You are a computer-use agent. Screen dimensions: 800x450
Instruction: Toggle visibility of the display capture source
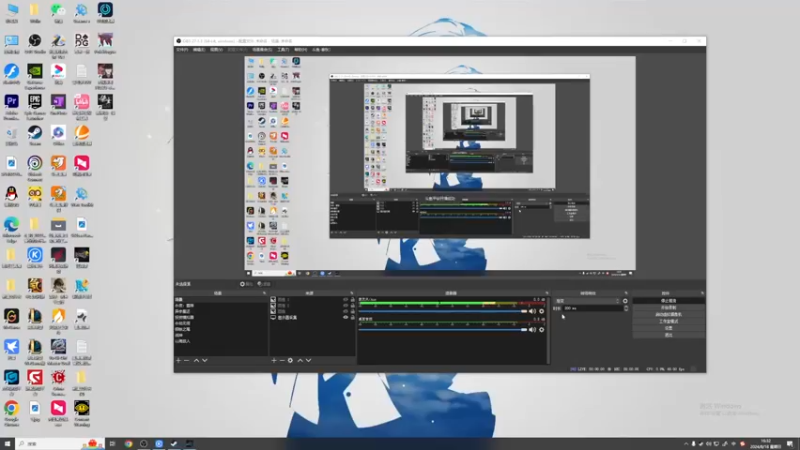[x=345, y=317]
